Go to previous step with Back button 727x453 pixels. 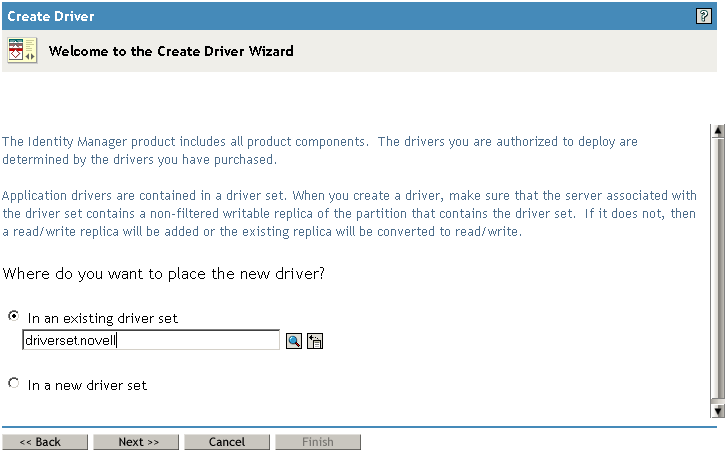tap(44, 442)
